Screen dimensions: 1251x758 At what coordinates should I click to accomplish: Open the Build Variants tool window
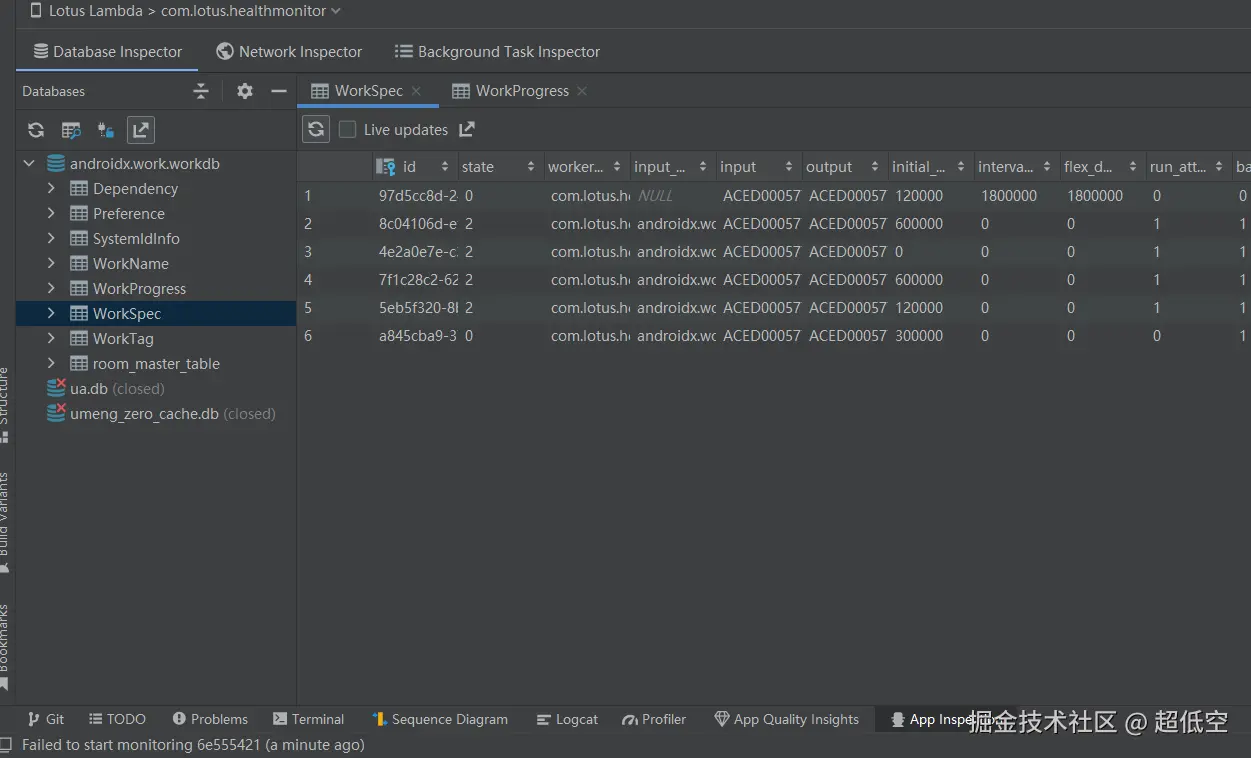pyautogui.click(x=5, y=522)
